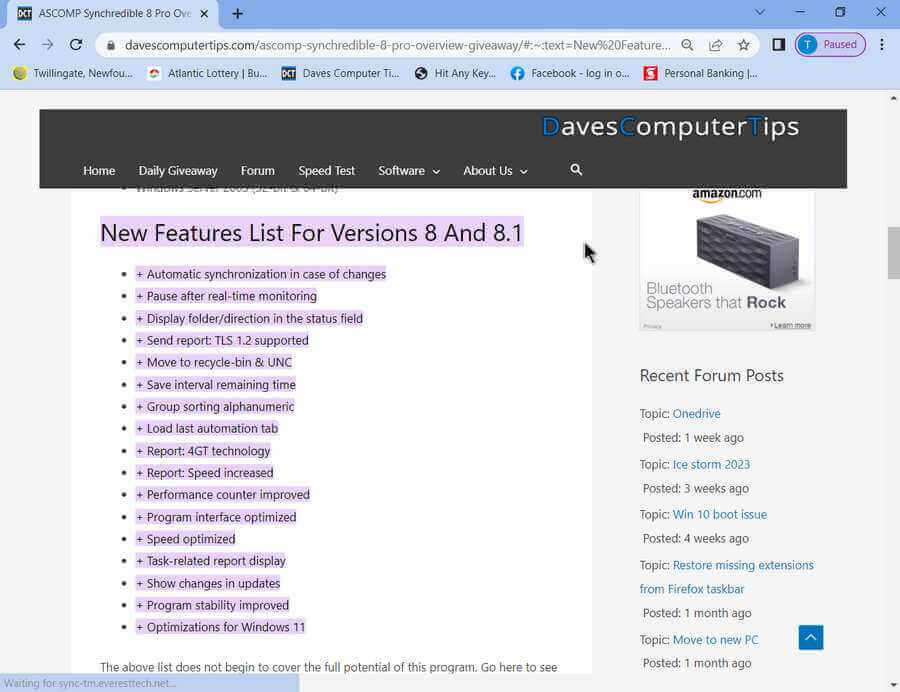Click 'Optimizations for Windows 11' item
The image size is (900, 692).
pyautogui.click(x=220, y=627)
